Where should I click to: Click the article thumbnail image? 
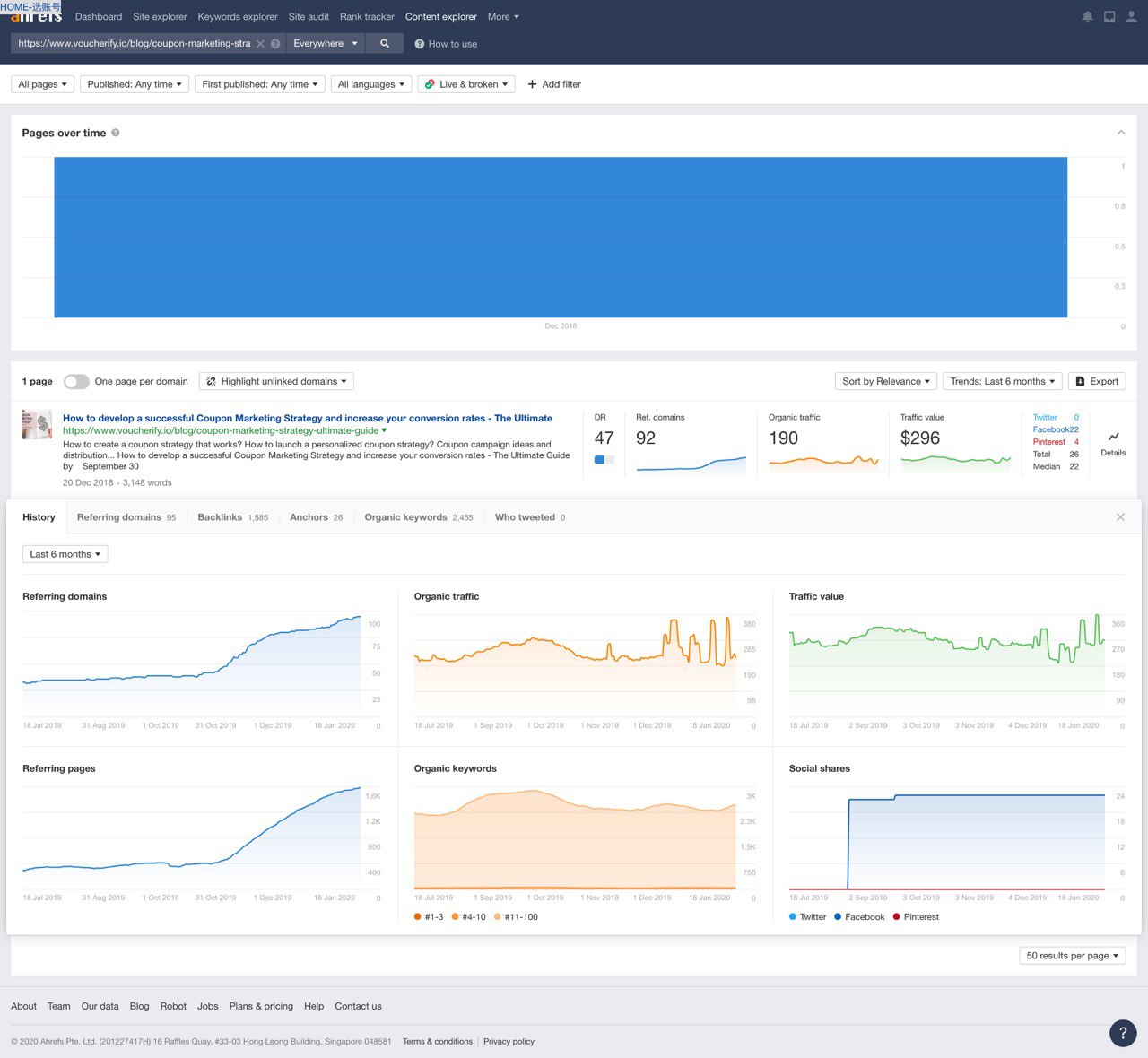(x=37, y=424)
